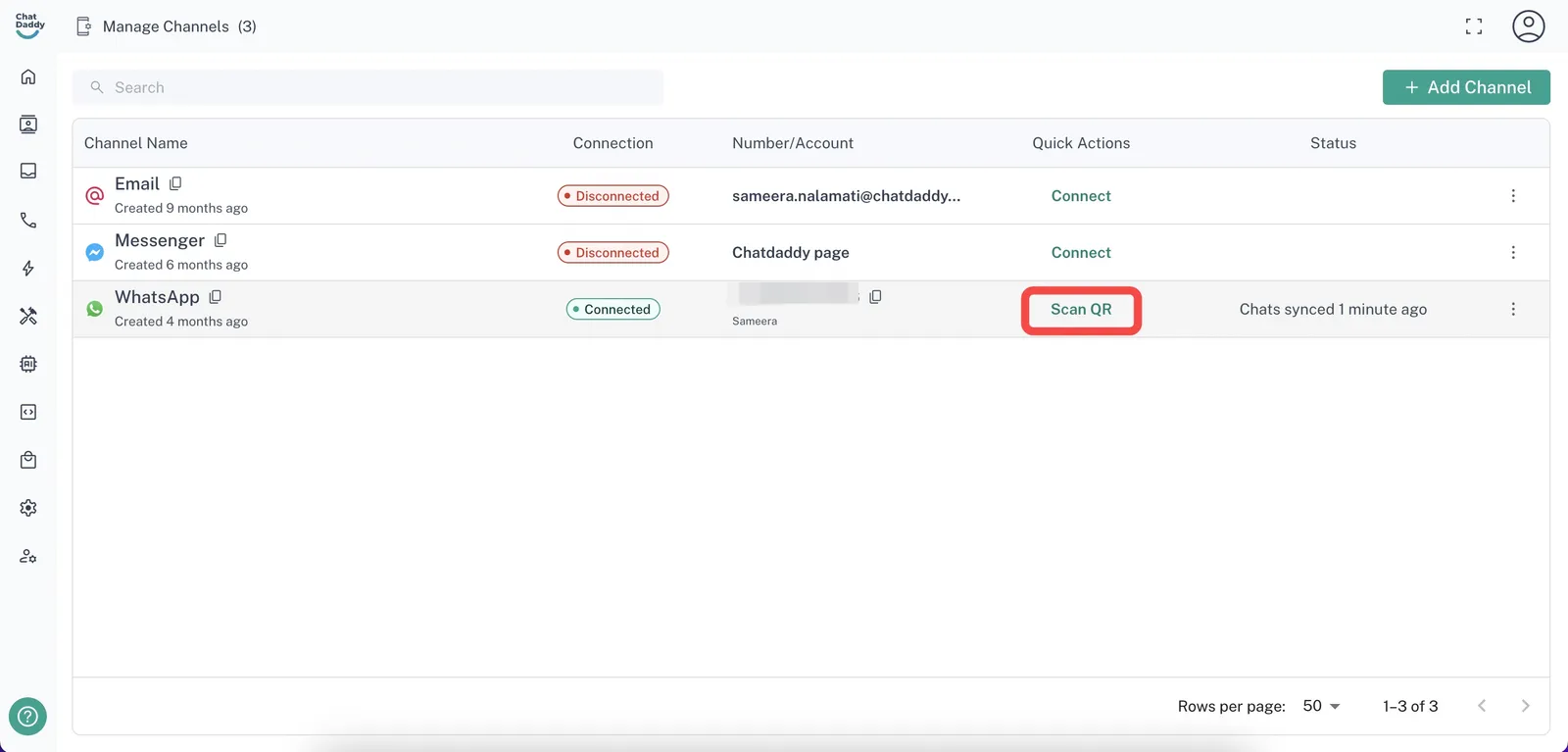Open the settings gear sidebar icon
Viewport: 1568px width, 752px height.
[x=28, y=508]
